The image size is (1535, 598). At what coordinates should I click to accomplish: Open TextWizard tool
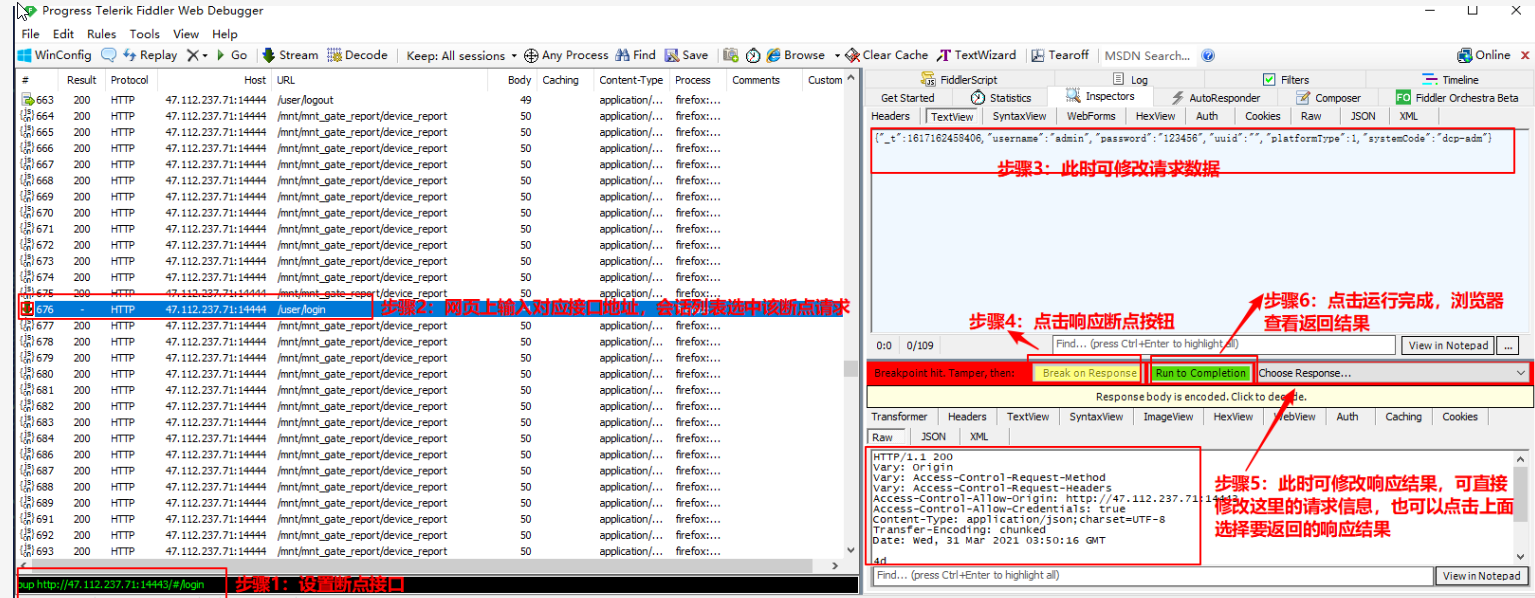pos(976,55)
